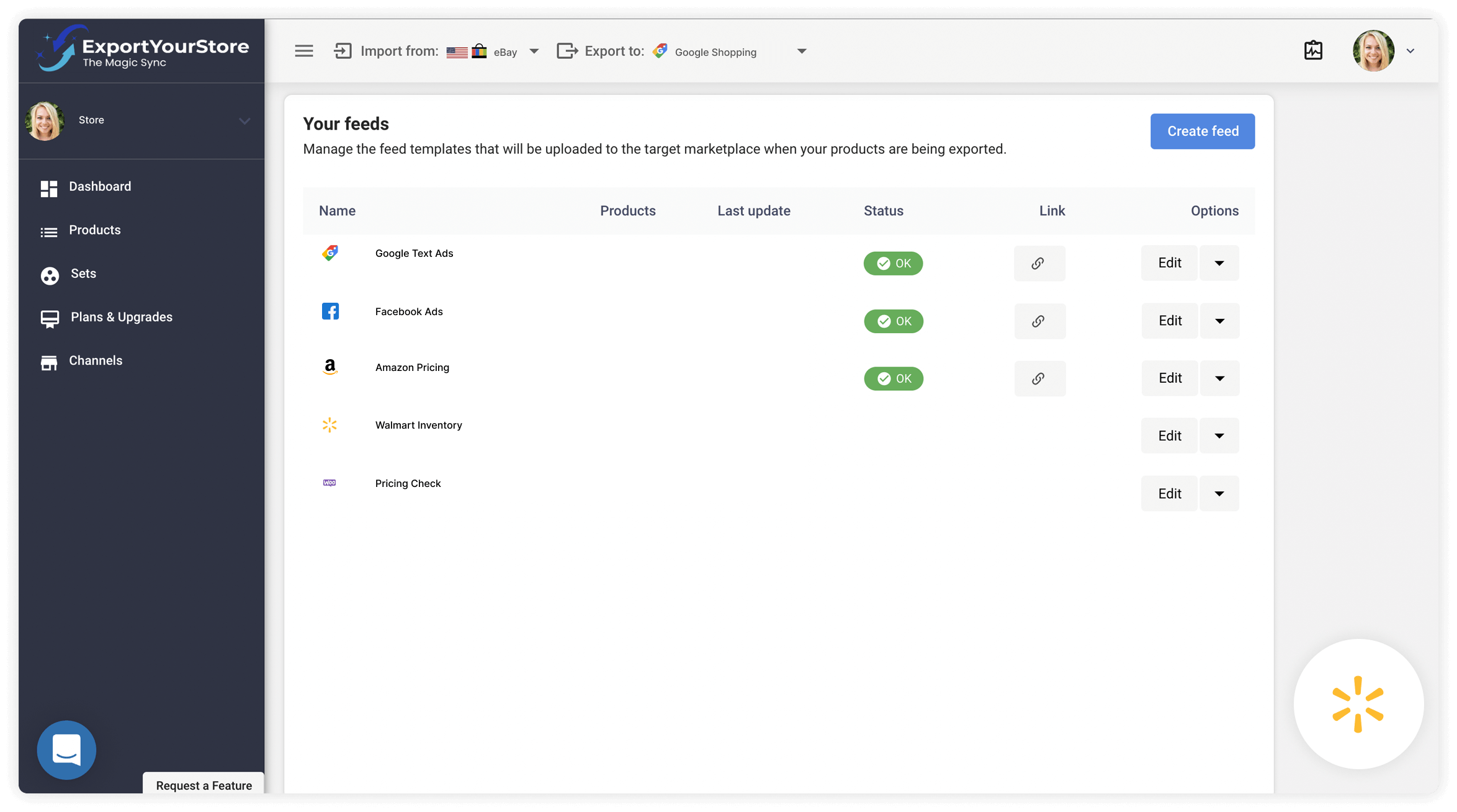Image resolution: width=1457 pixels, height=812 pixels.
Task: Click link icon for Amazon Pricing feed
Action: pos(1039,378)
